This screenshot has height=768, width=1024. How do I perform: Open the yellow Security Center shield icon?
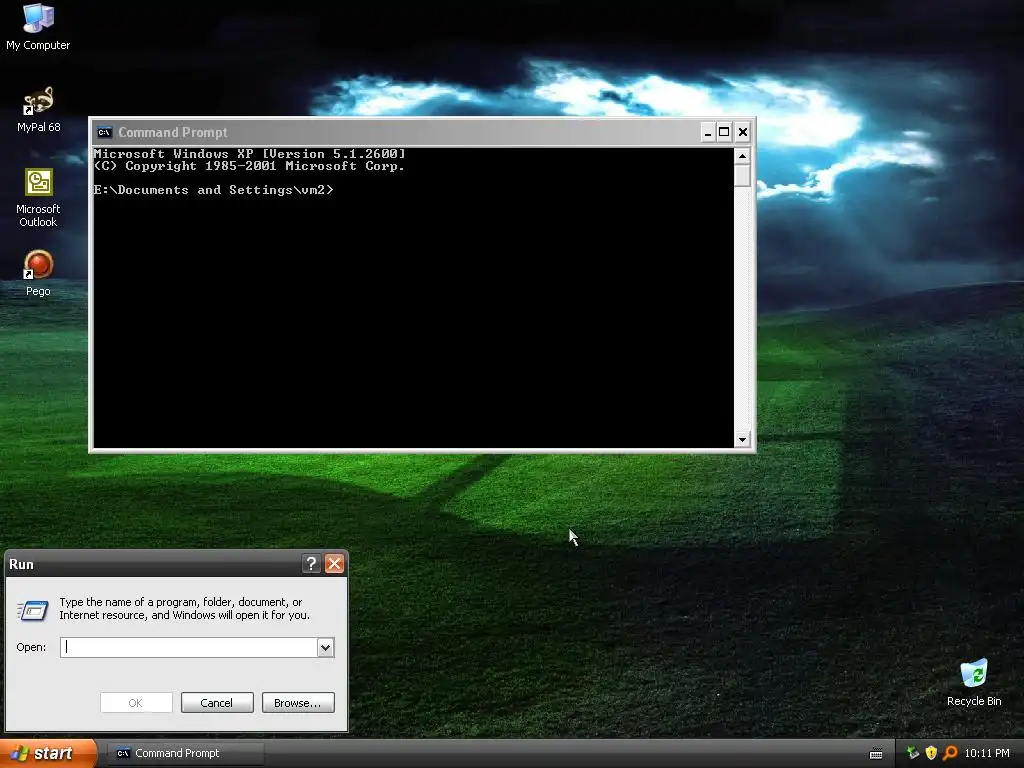(x=931, y=753)
